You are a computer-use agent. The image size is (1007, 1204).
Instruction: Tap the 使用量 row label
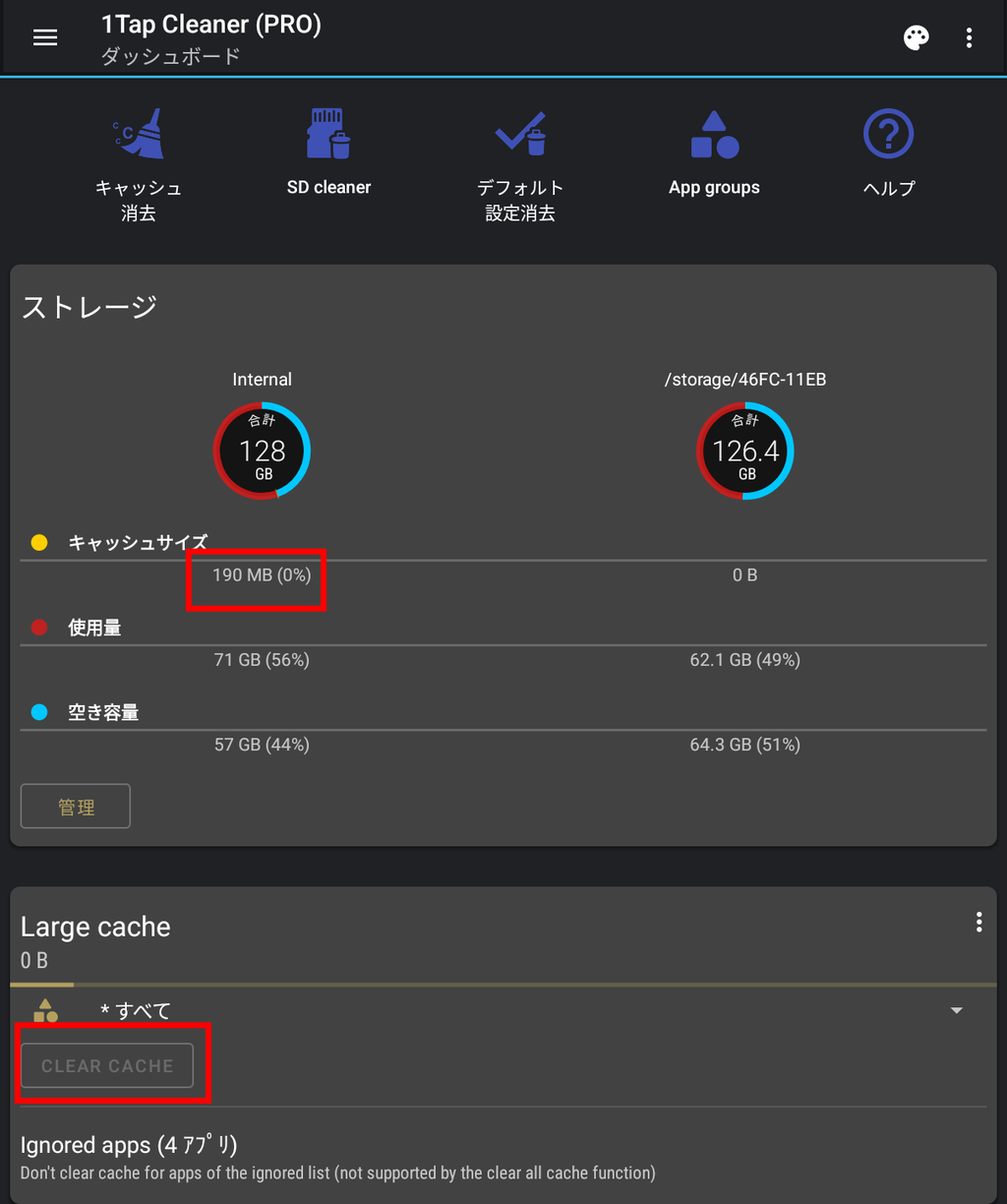(94, 628)
